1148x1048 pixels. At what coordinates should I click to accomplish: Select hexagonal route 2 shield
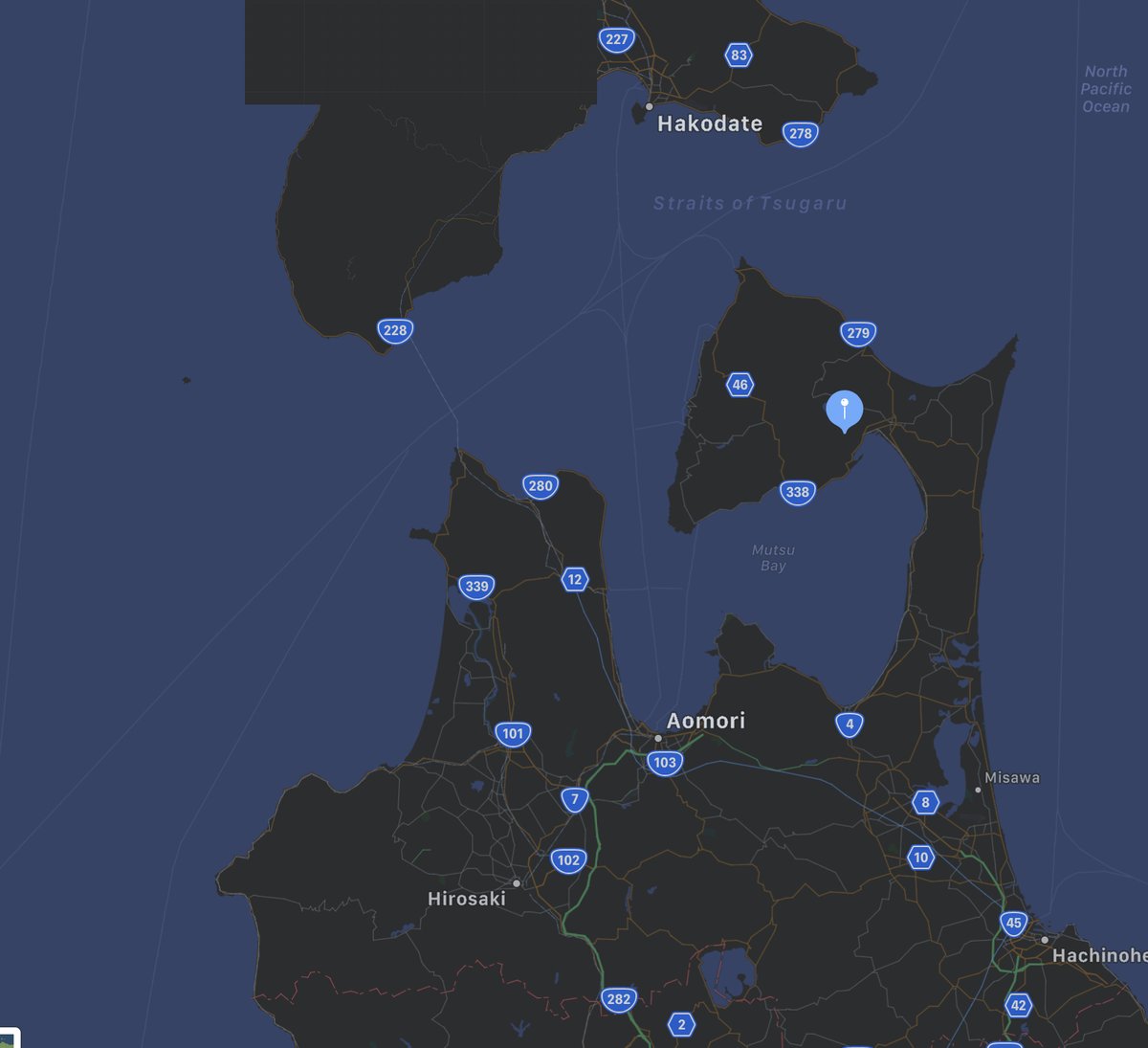coord(681,1024)
